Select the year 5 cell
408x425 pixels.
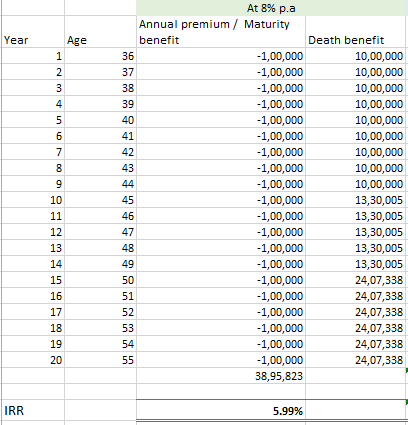tap(33, 120)
